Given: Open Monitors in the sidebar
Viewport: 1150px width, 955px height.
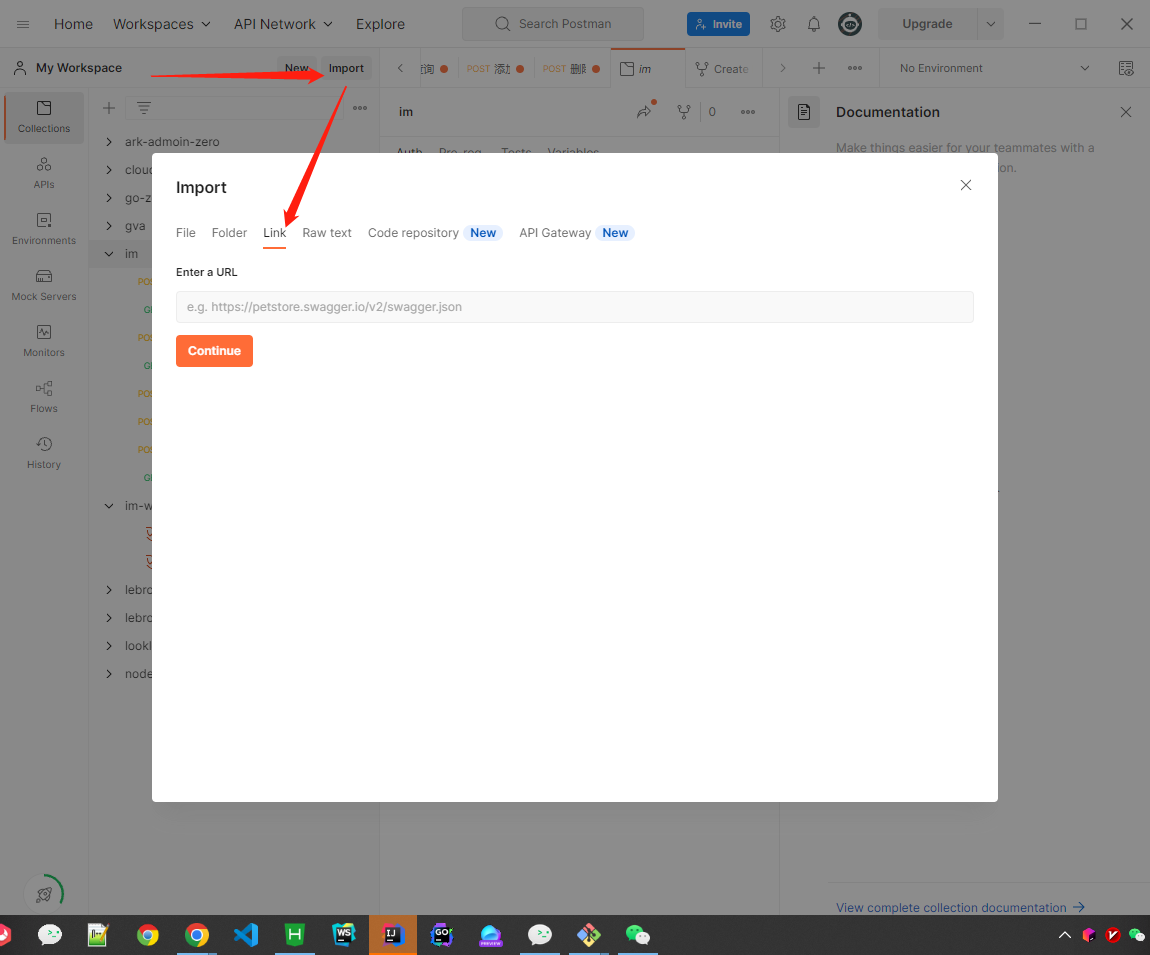Looking at the screenshot, I should (44, 341).
